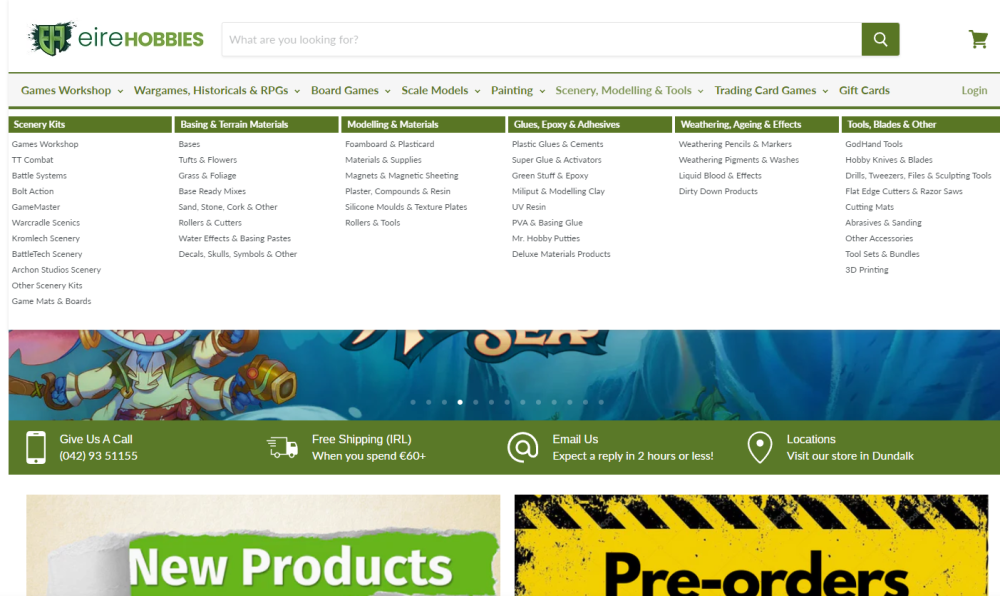
Task: Select Trading Card Games in the navigation
Action: (x=765, y=90)
